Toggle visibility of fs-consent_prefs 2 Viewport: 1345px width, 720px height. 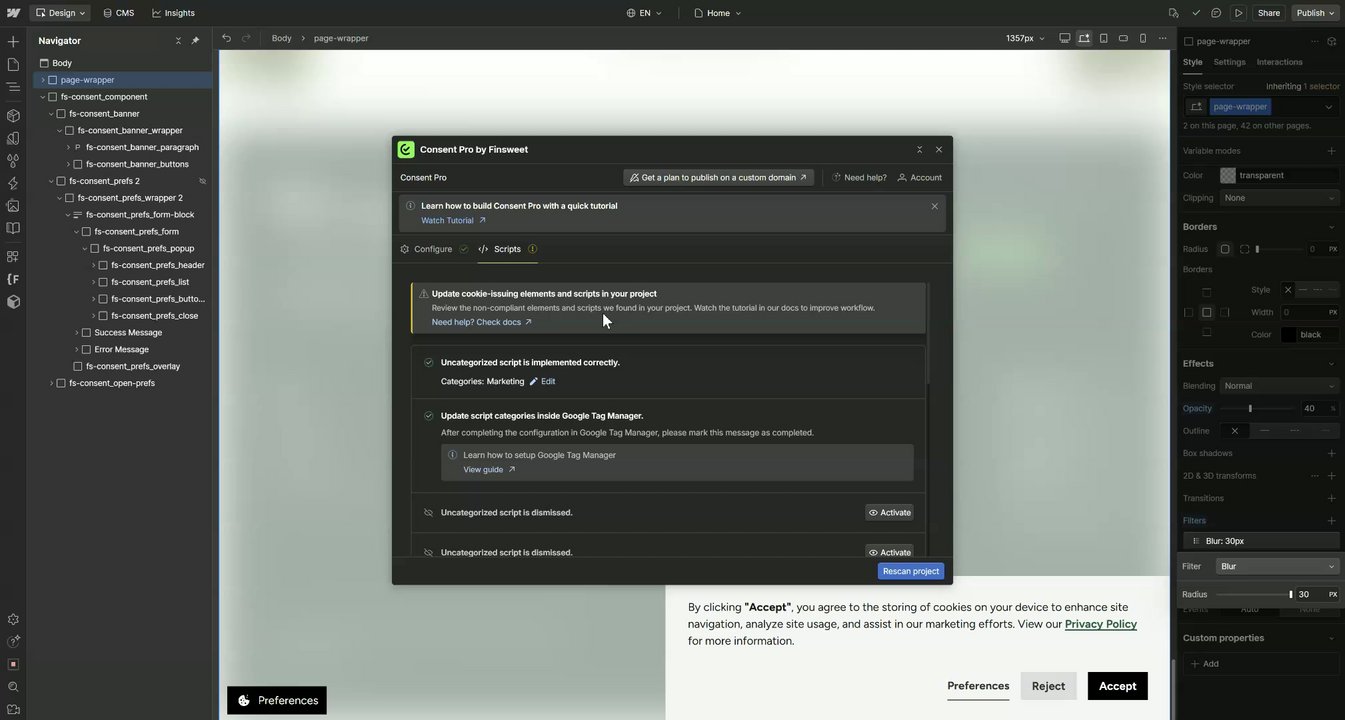tap(202, 181)
